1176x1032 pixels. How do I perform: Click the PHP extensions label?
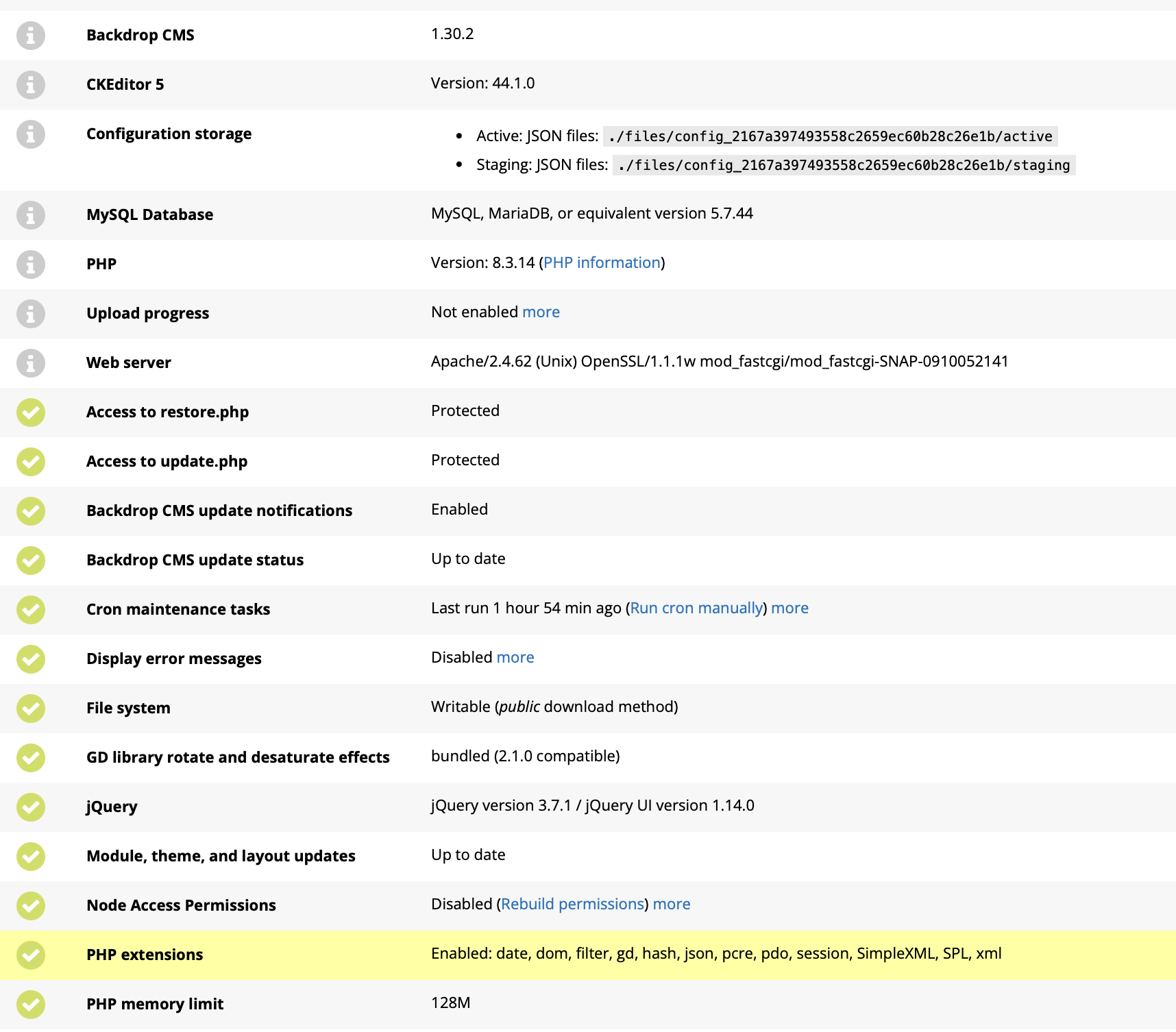click(145, 955)
